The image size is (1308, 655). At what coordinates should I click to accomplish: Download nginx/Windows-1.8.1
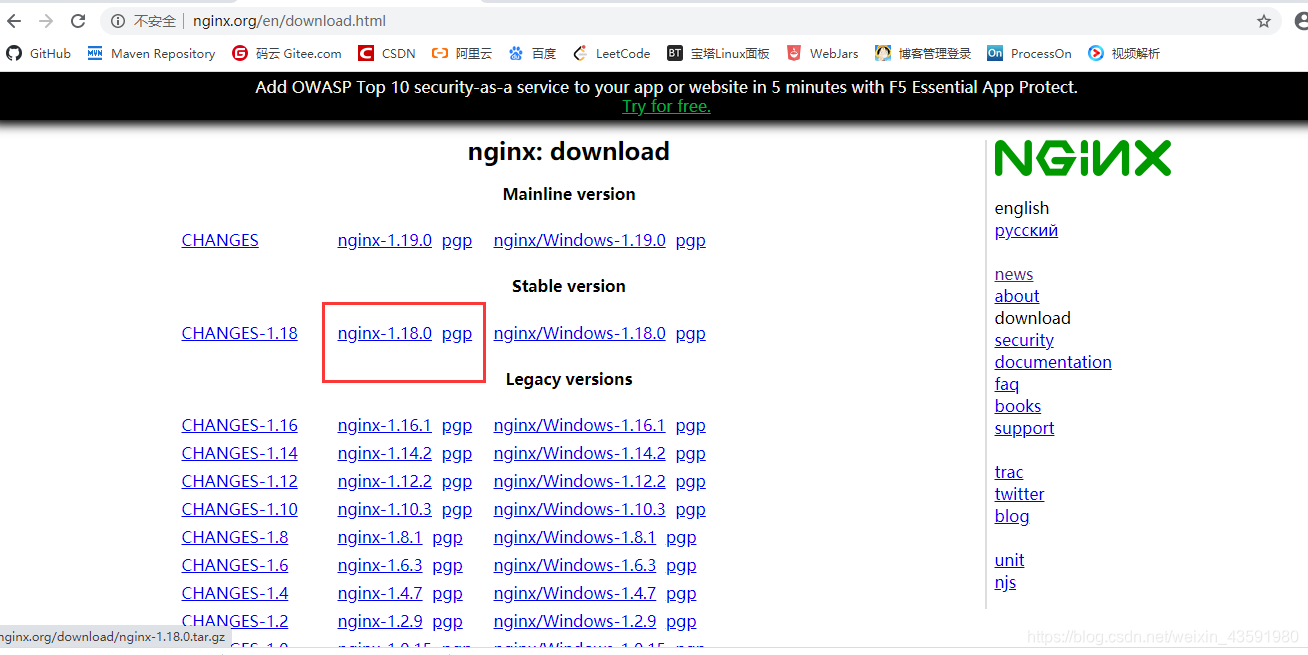point(575,537)
